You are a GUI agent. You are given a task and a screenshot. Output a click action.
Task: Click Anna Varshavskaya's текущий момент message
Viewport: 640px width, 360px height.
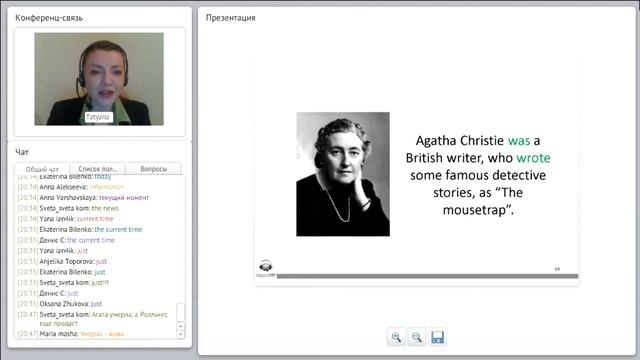83,198
